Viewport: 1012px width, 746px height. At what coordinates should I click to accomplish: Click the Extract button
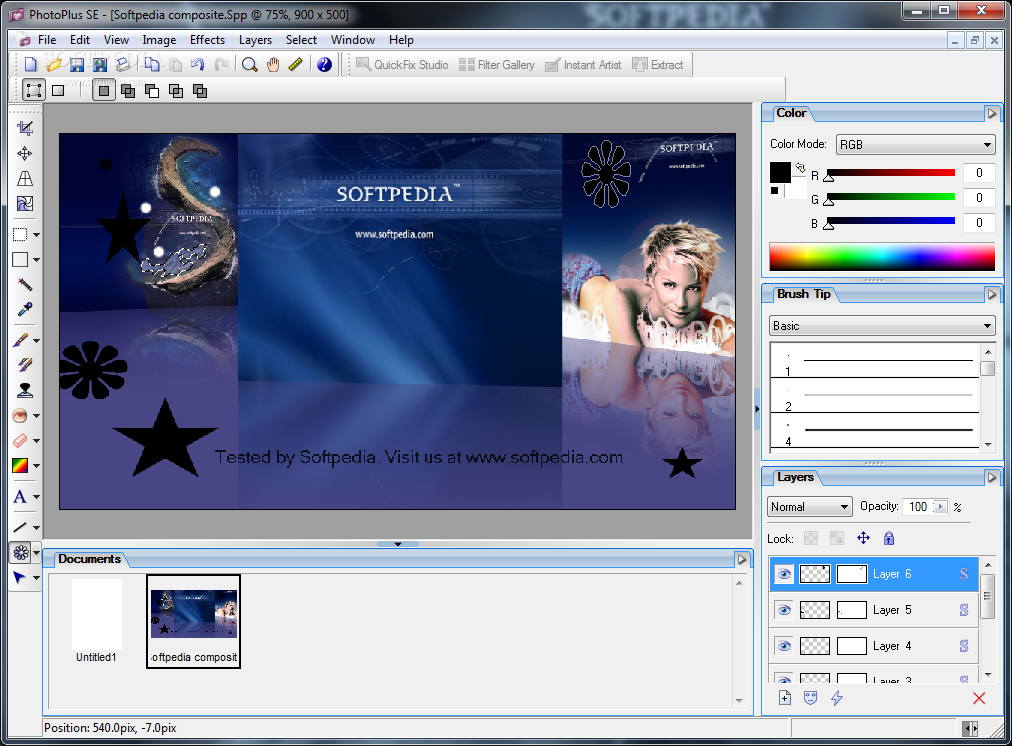point(658,65)
